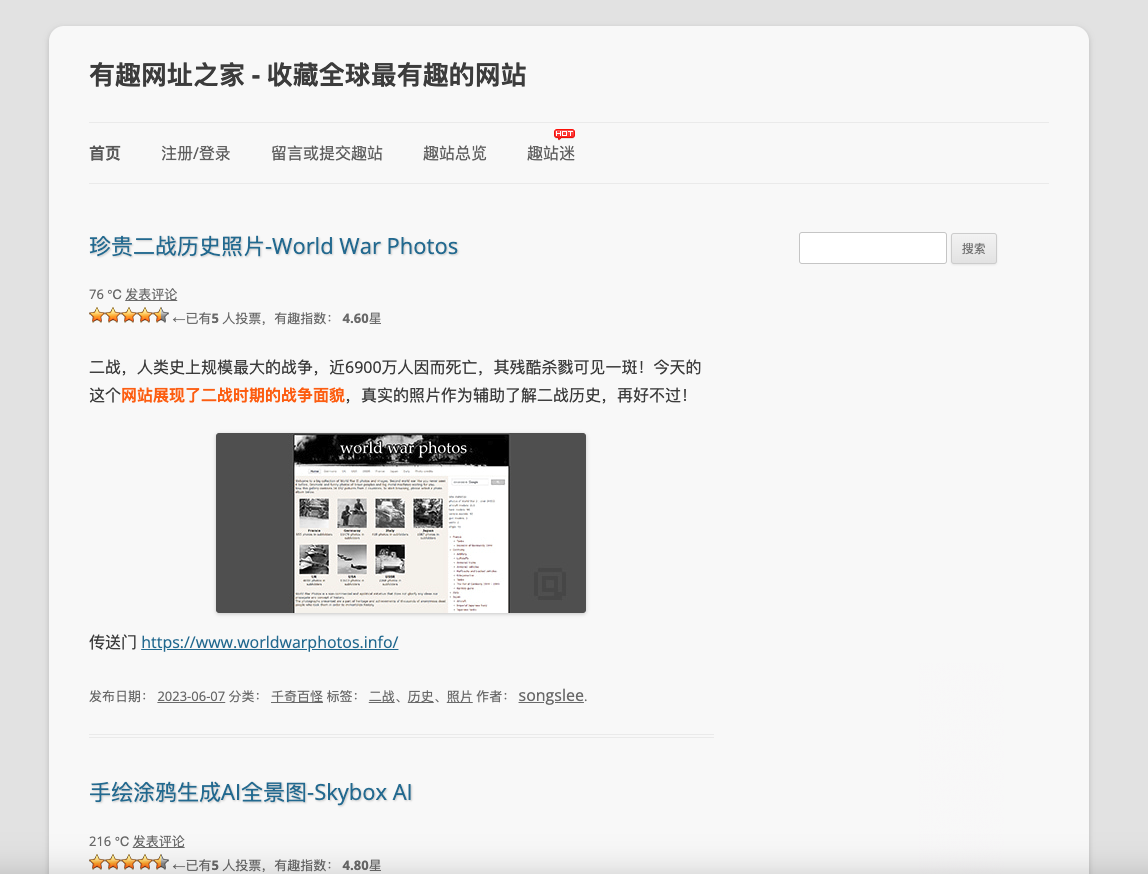Focus the search input field
The image size is (1148, 874).
873,248
